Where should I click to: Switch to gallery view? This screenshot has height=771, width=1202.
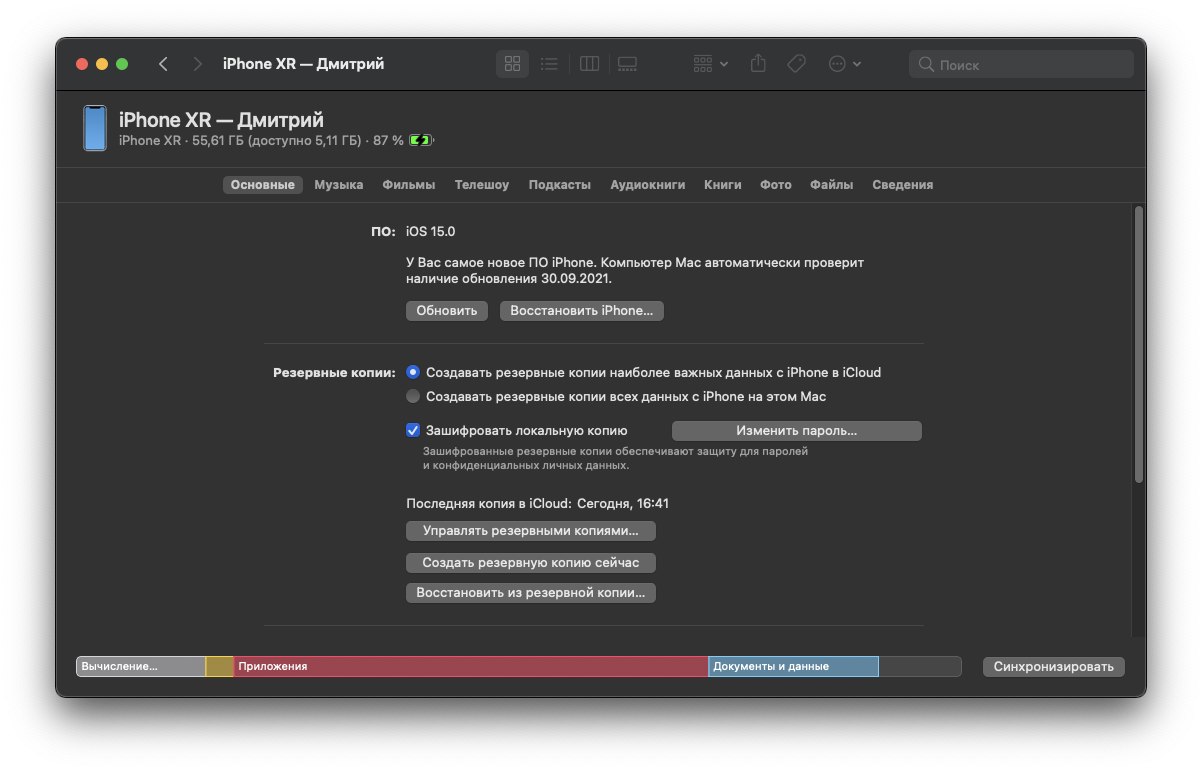(627, 64)
